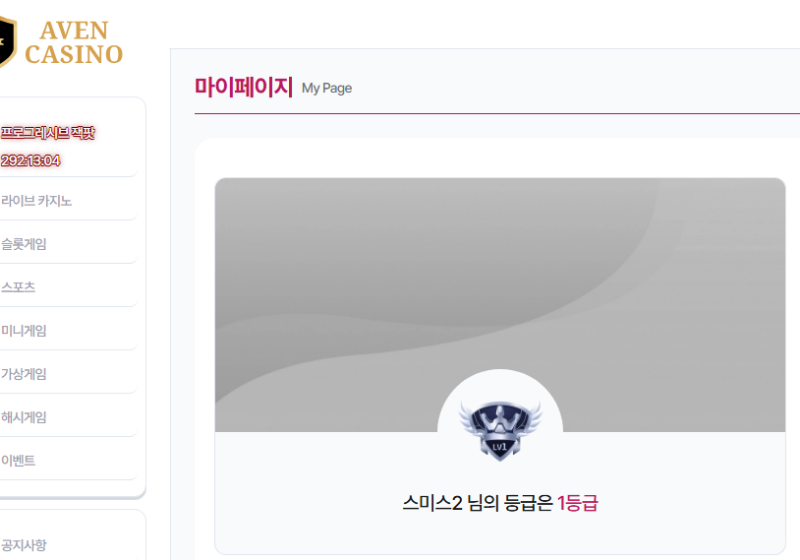Screen dimensions: 800x560
Task: Click the pink 1등급 grade text
Action: click(x=577, y=503)
